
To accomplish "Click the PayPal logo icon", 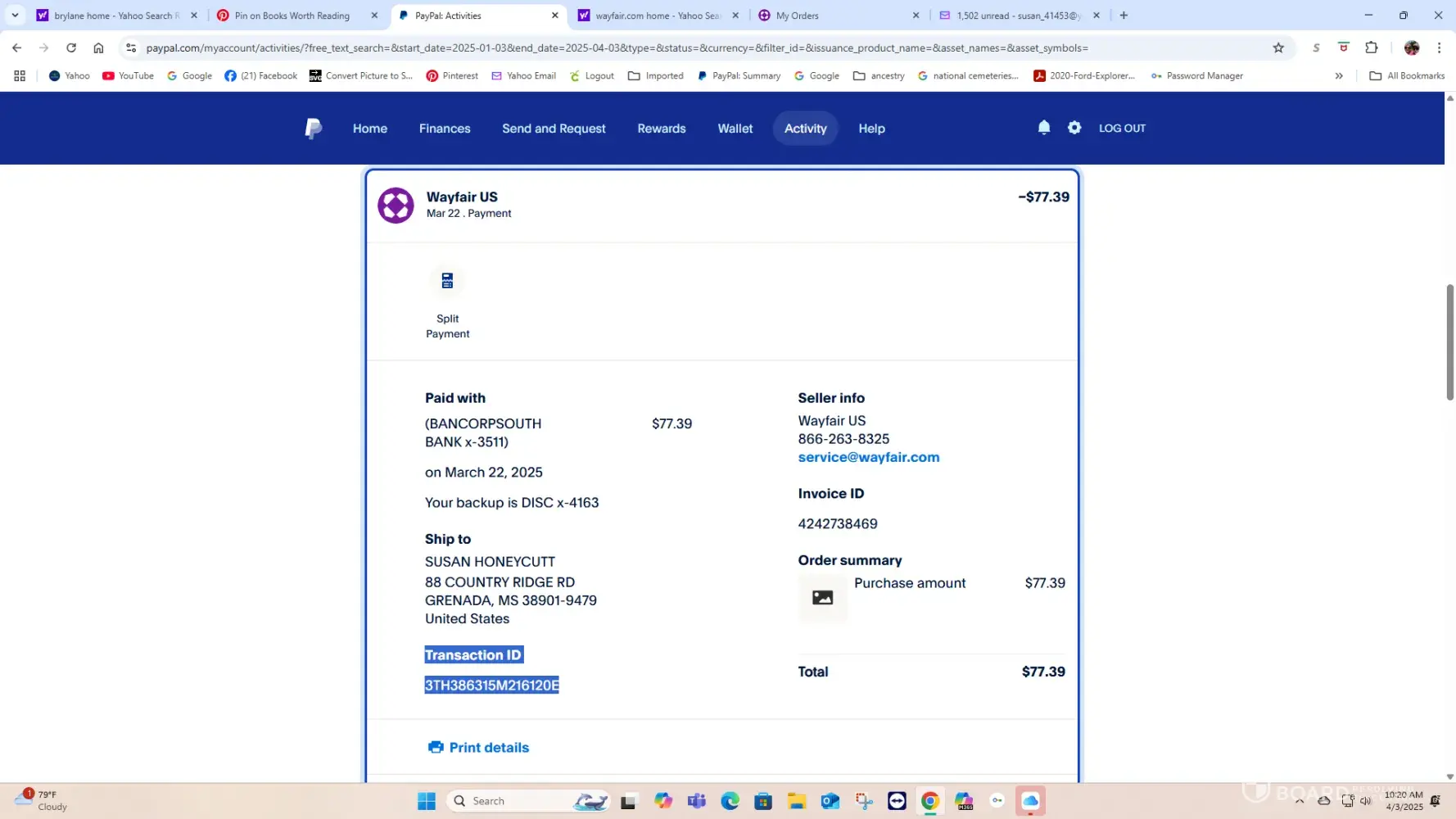I will (313, 129).
